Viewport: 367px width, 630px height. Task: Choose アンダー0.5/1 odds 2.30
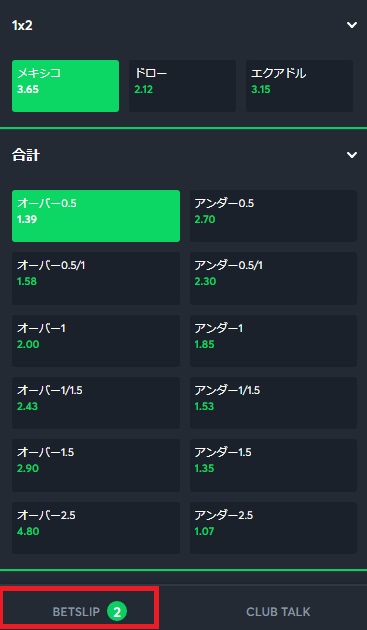273,278
